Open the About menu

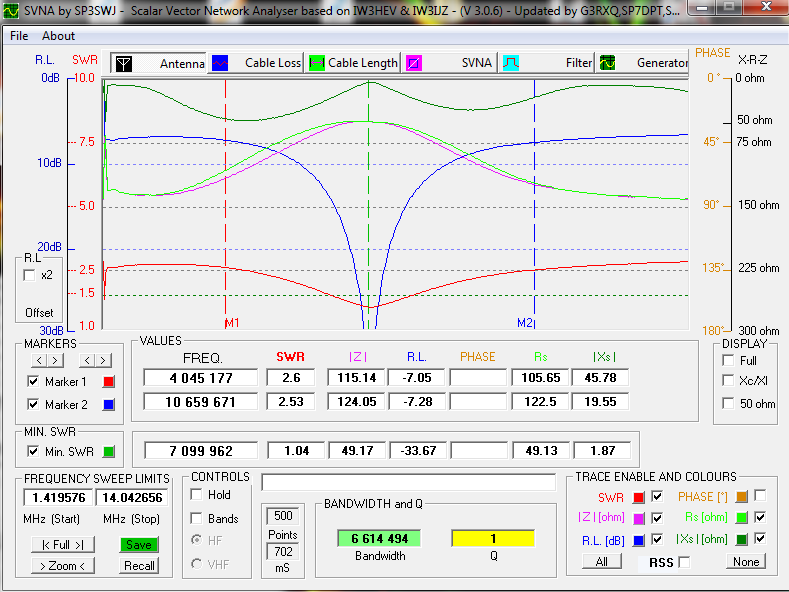(x=58, y=35)
